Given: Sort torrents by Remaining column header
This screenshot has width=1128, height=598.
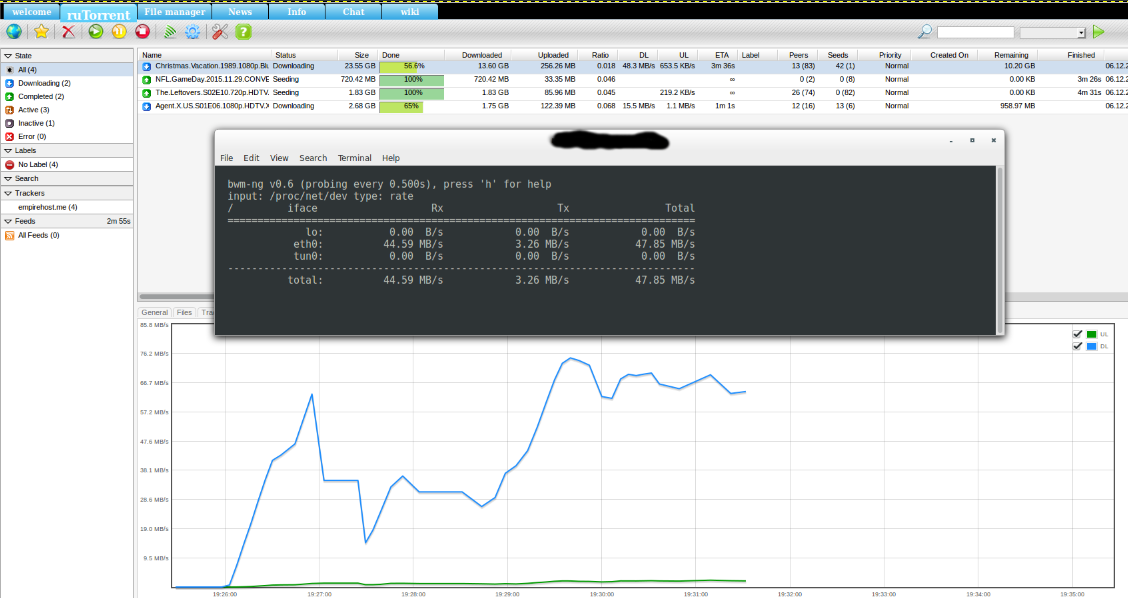Looking at the screenshot, I should pos(1011,55).
